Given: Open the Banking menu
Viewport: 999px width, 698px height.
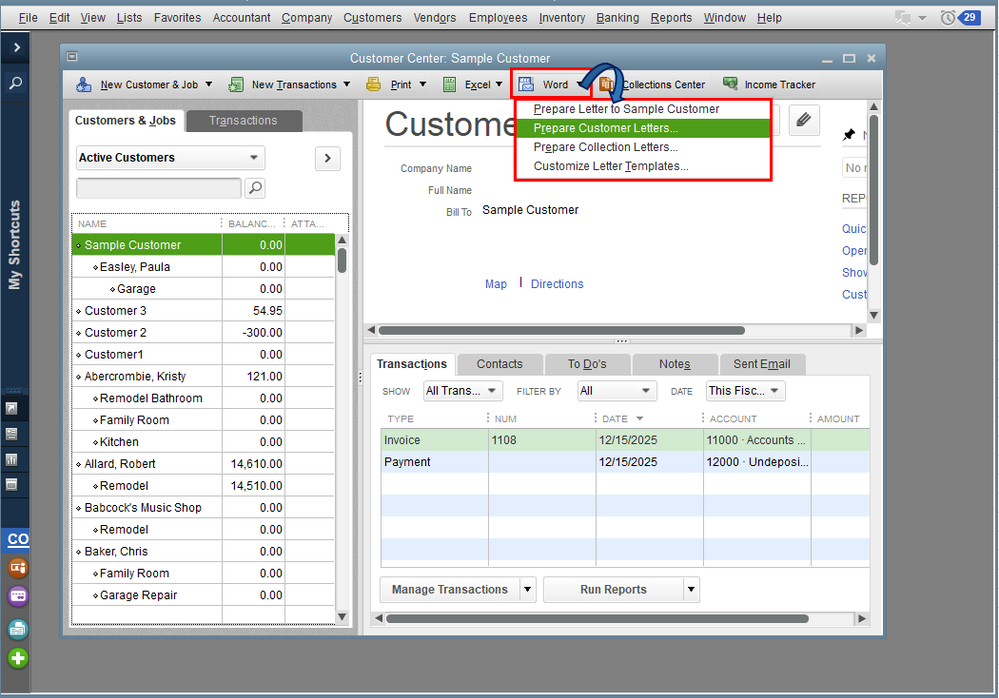Looking at the screenshot, I should coord(617,18).
